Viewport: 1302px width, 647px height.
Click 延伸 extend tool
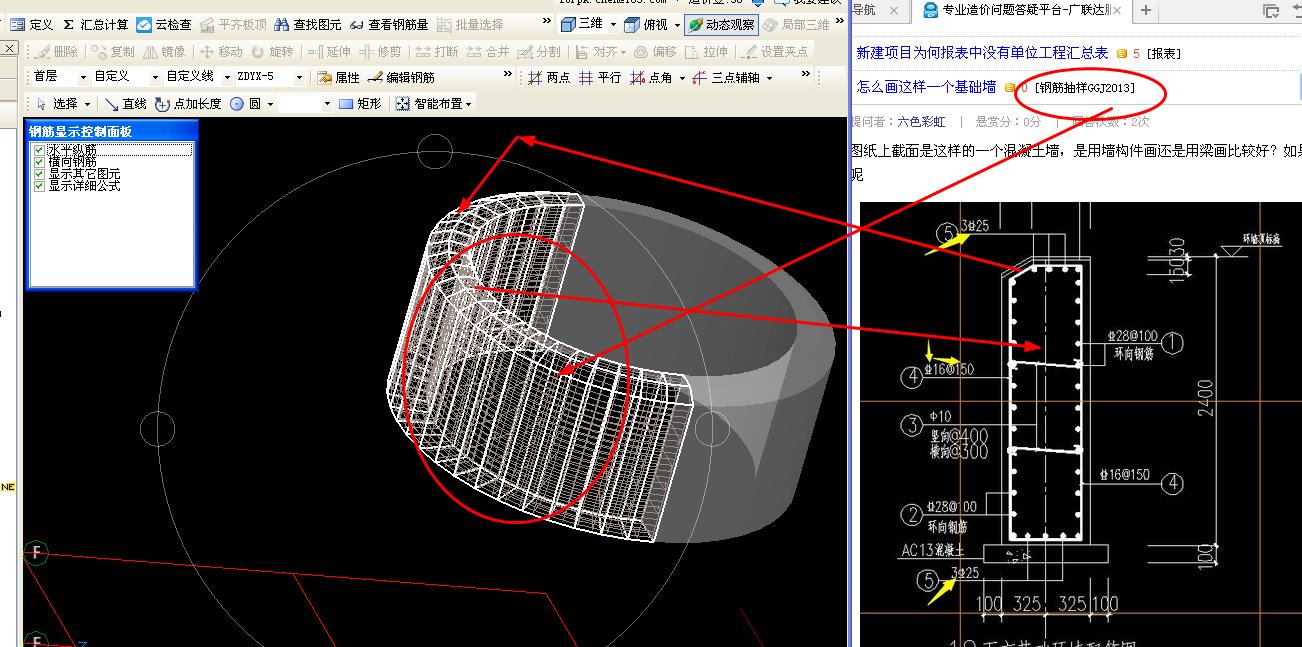pyautogui.click(x=329, y=51)
